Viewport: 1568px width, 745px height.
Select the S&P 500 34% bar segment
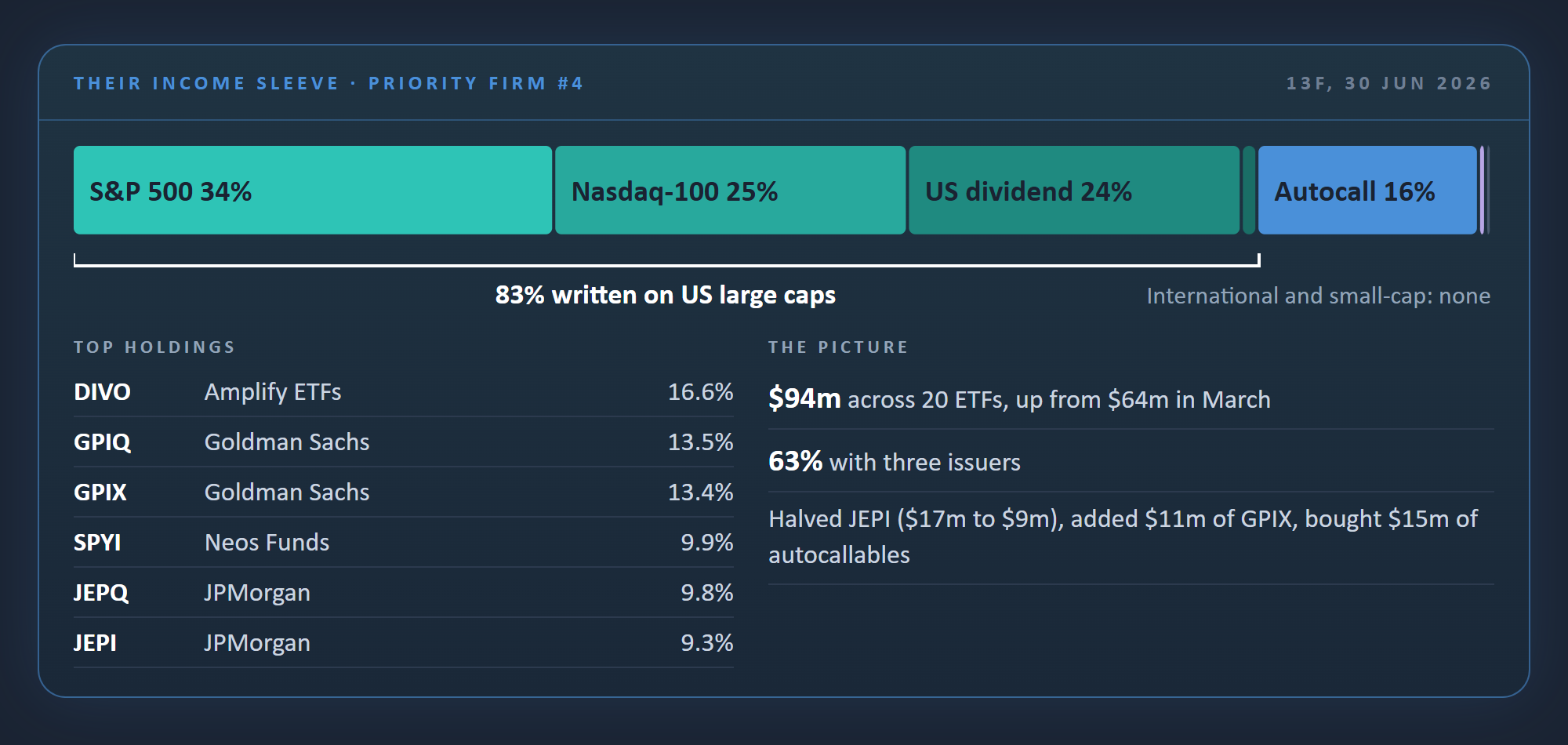point(313,190)
